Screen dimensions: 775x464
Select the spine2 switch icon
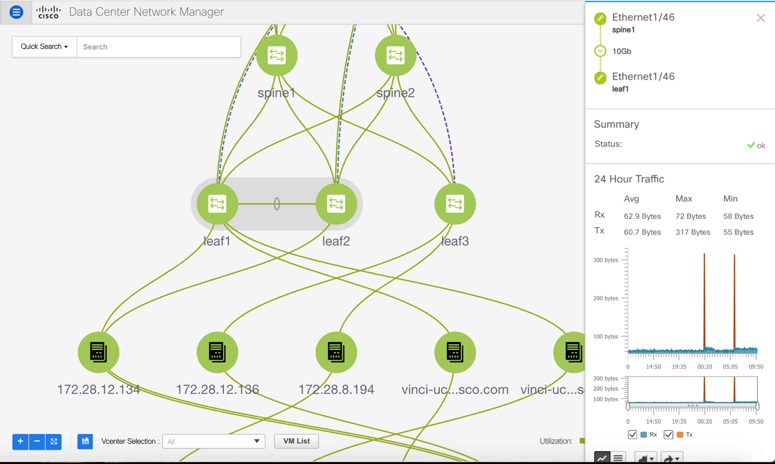tap(395, 56)
